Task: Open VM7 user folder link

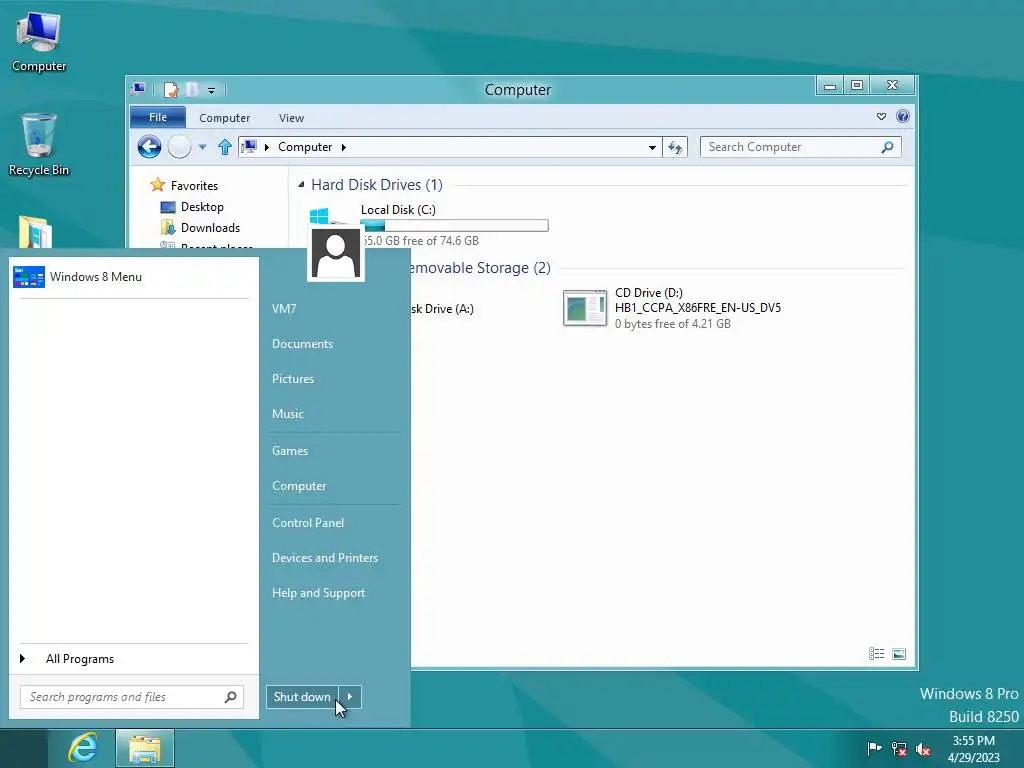Action: coord(284,308)
